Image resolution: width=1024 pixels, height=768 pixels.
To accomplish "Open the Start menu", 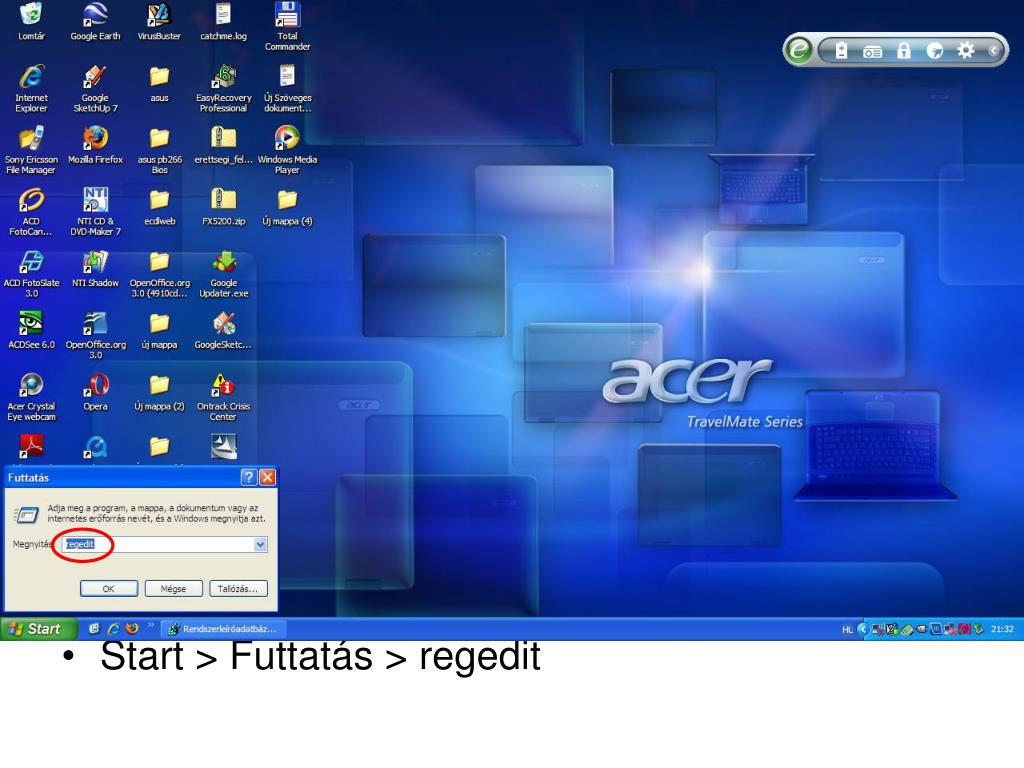I will pyautogui.click(x=39, y=629).
